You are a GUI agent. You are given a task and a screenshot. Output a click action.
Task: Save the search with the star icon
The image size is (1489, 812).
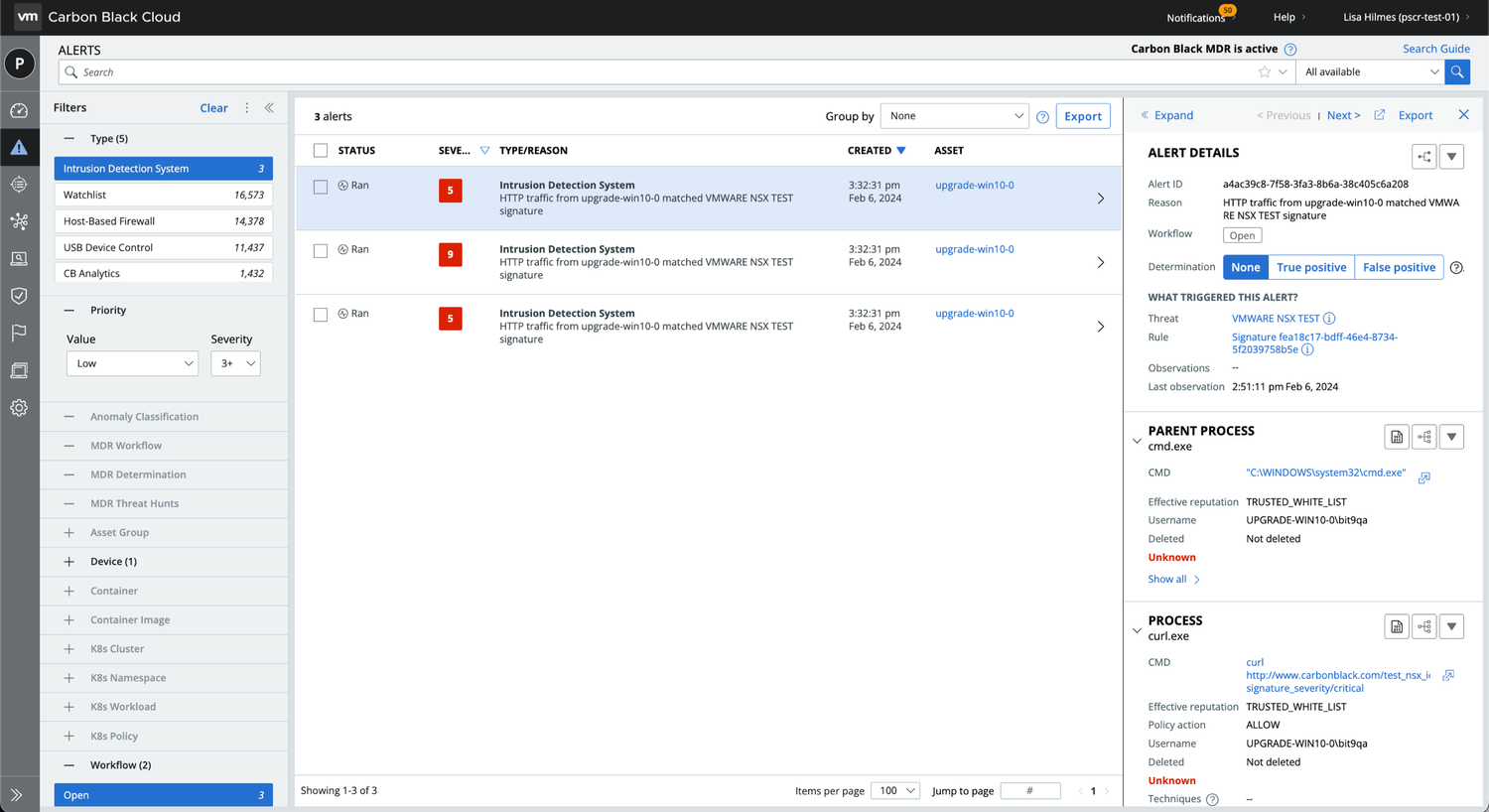(x=1264, y=71)
